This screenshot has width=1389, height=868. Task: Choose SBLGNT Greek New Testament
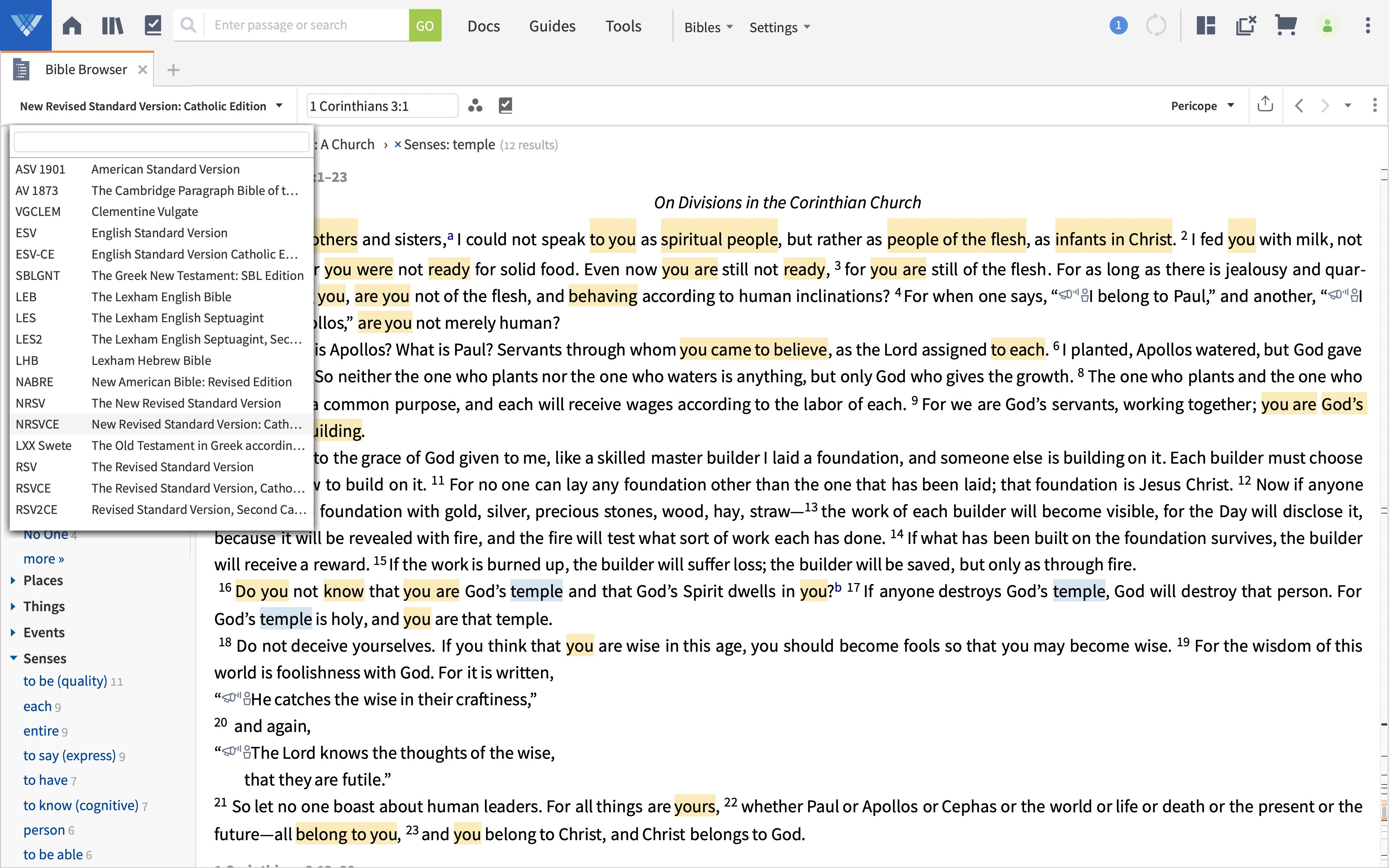pos(161,276)
